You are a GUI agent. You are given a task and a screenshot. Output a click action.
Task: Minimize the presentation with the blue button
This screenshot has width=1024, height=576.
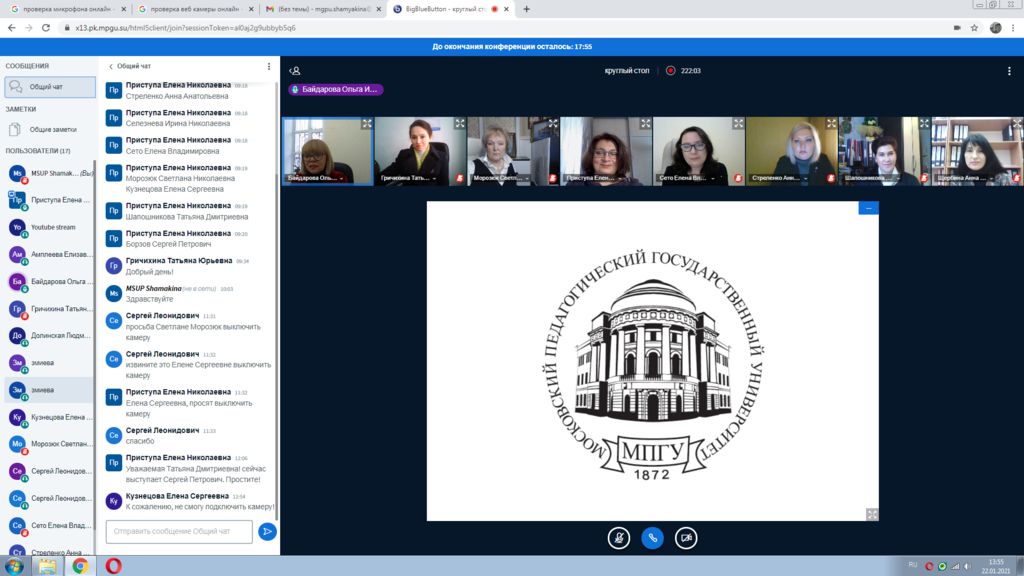[x=868, y=208]
